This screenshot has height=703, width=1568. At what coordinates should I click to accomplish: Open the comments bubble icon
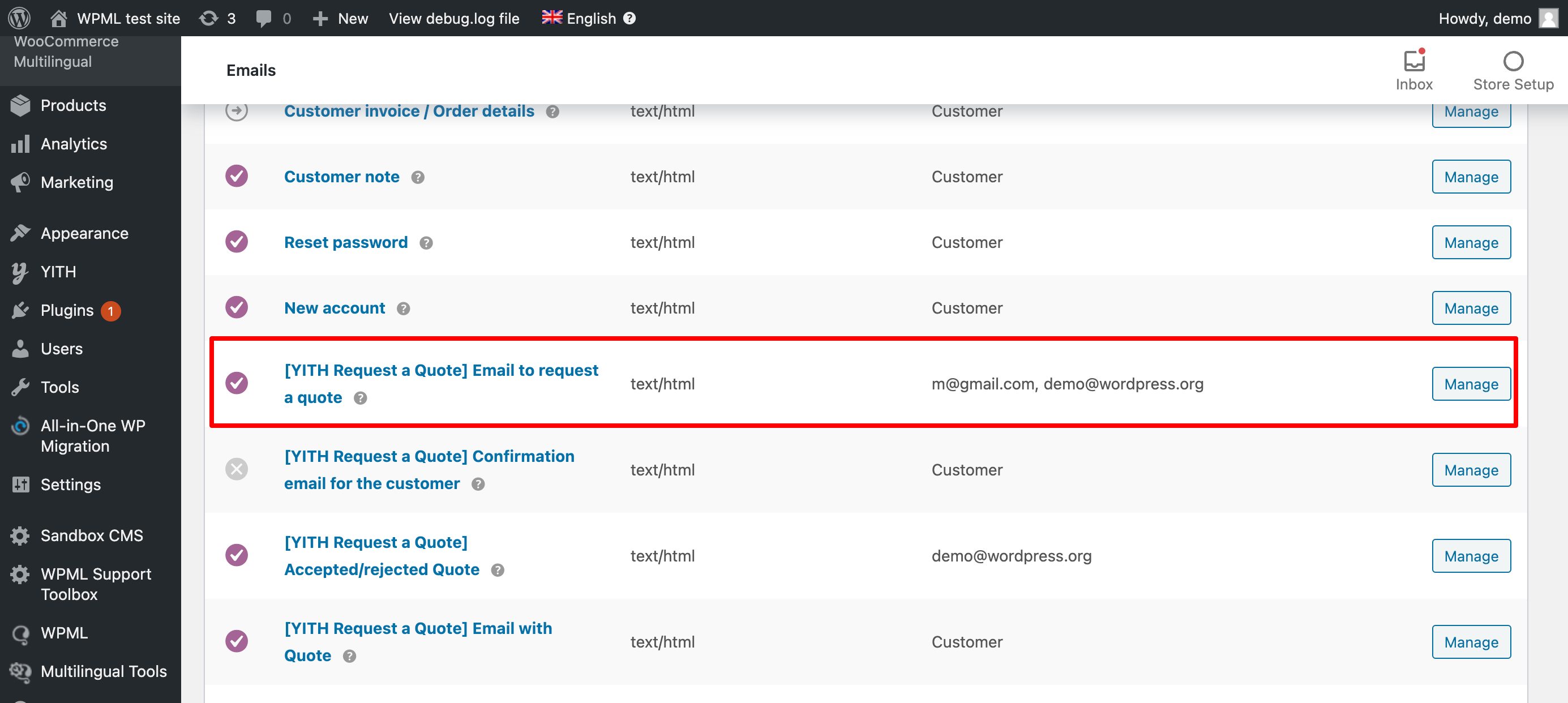264,18
